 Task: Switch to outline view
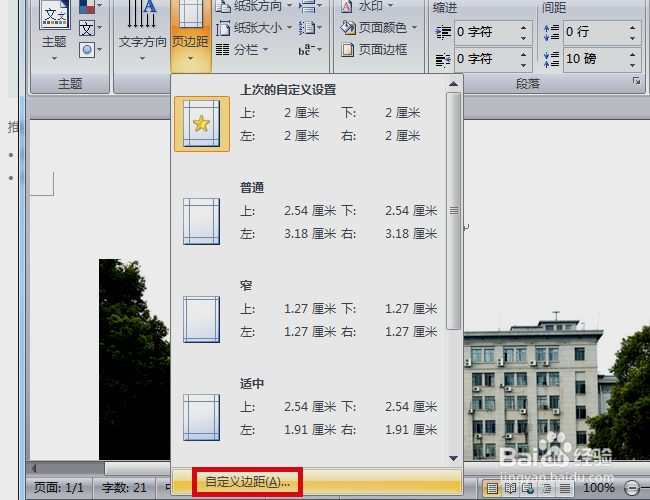[546, 488]
